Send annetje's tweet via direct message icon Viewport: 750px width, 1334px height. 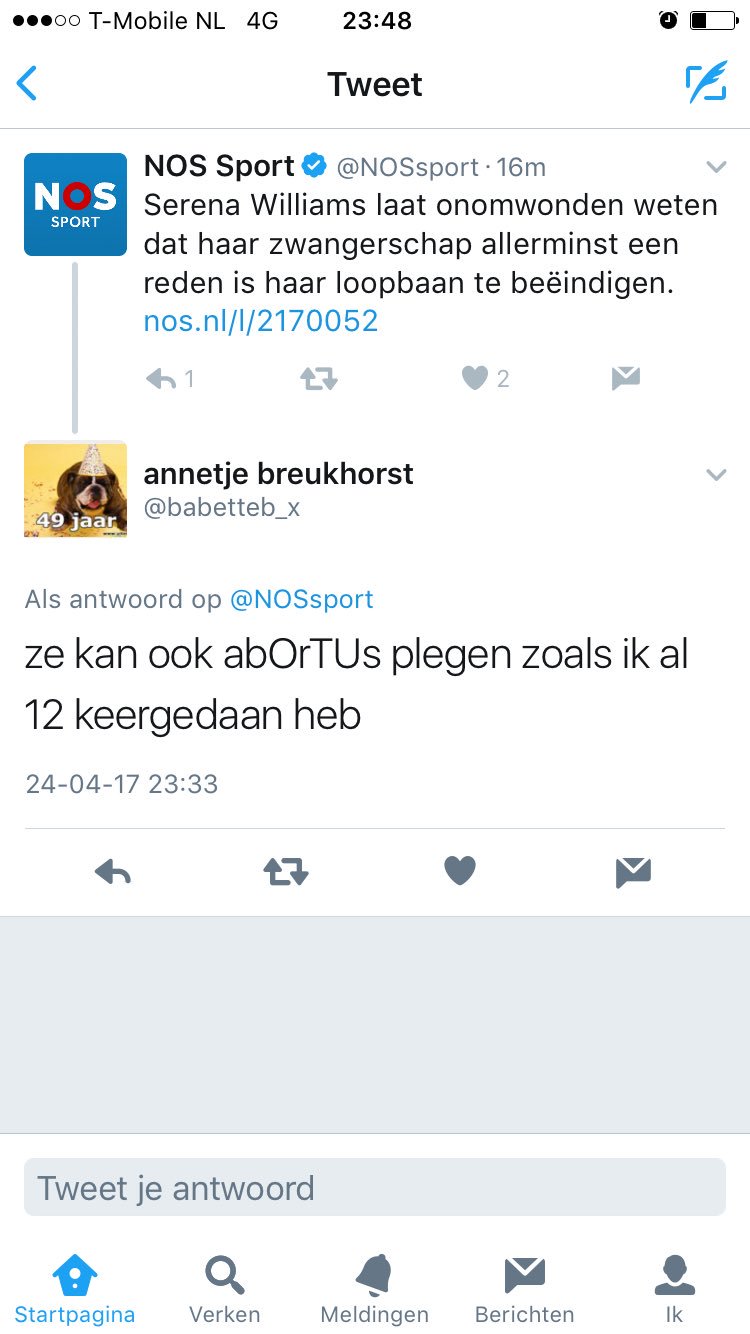click(x=633, y=873)
